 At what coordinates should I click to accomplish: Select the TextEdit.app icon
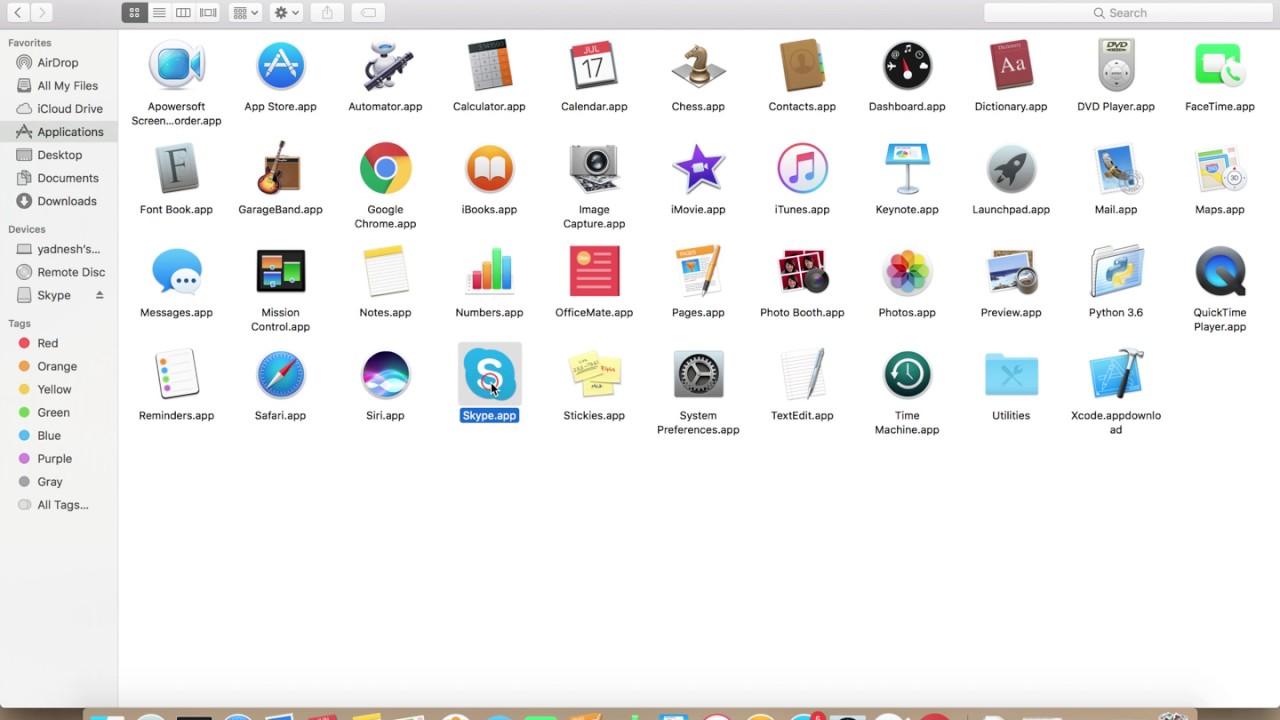(802, 375)
